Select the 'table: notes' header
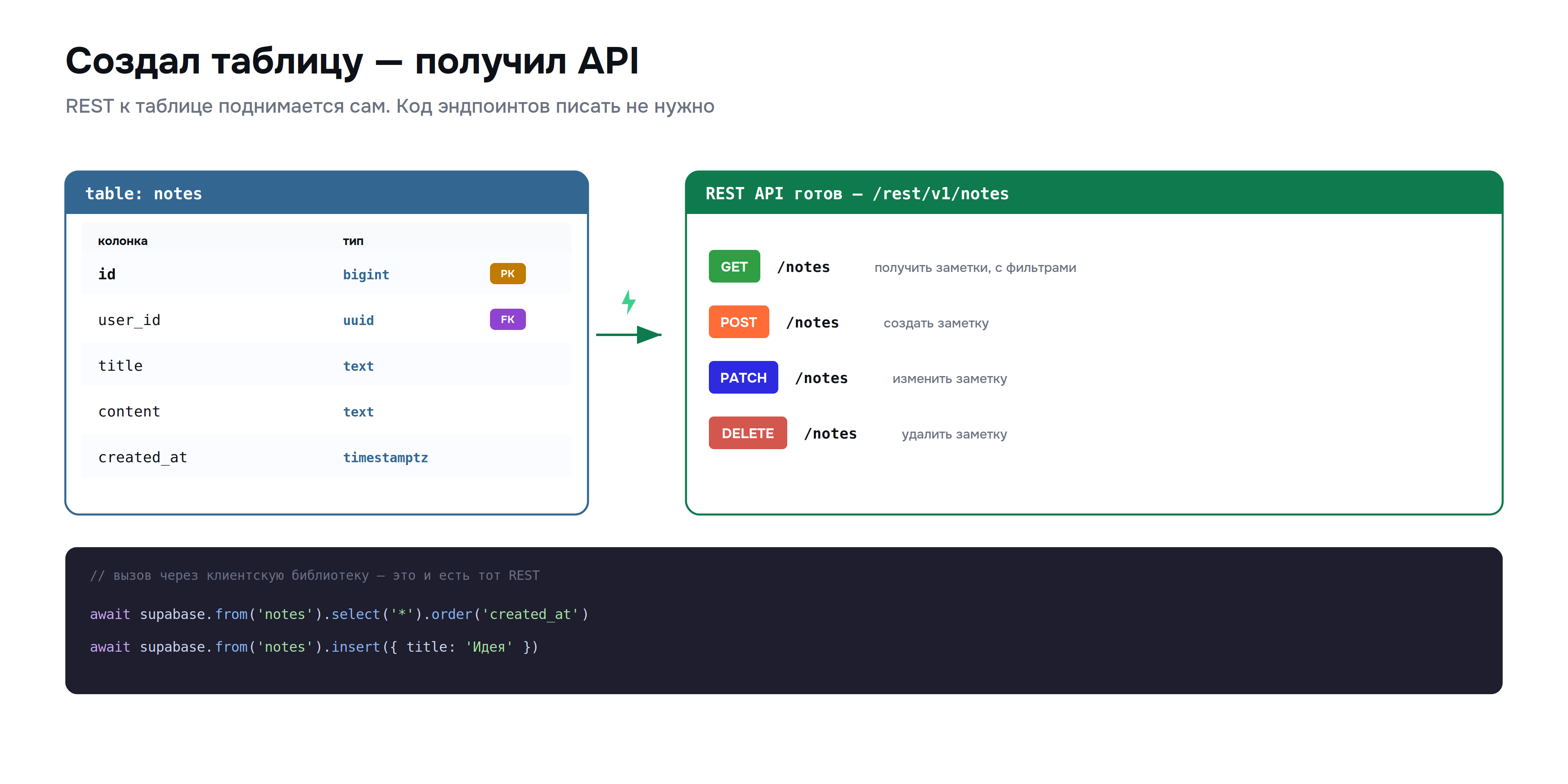 327,193
